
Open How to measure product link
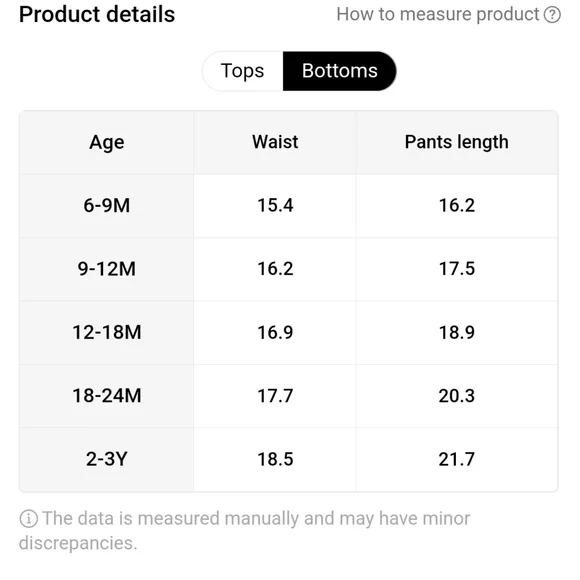click(448, 15)
